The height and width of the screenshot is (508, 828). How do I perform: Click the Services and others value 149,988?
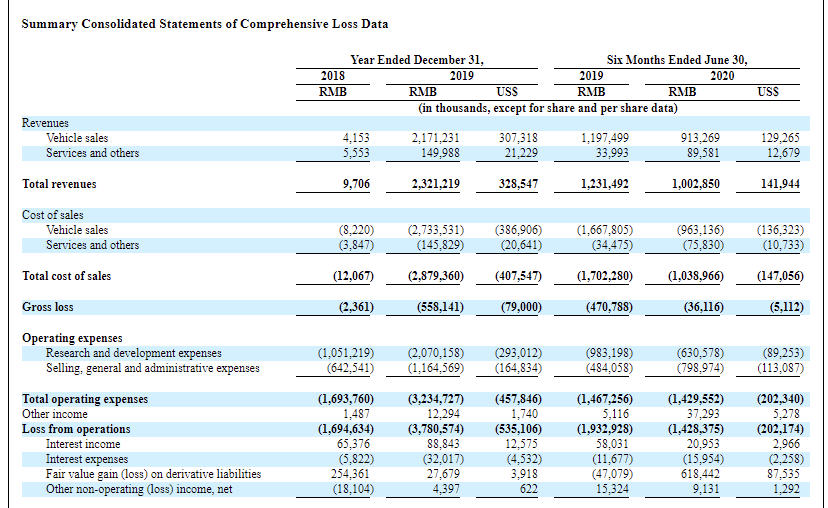coord(440,153)
